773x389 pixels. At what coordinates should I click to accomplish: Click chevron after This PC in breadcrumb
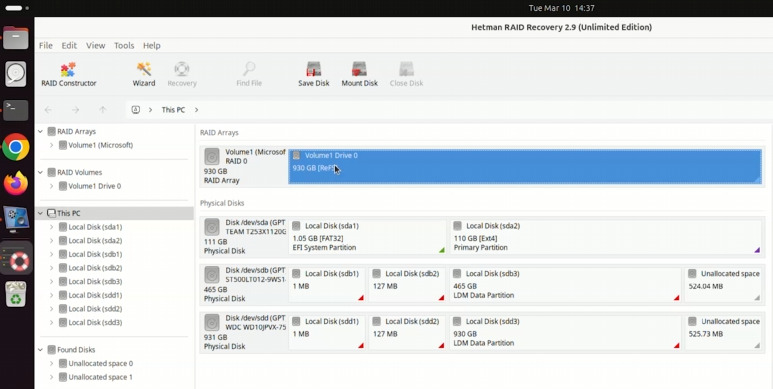(x=196, y=110)
